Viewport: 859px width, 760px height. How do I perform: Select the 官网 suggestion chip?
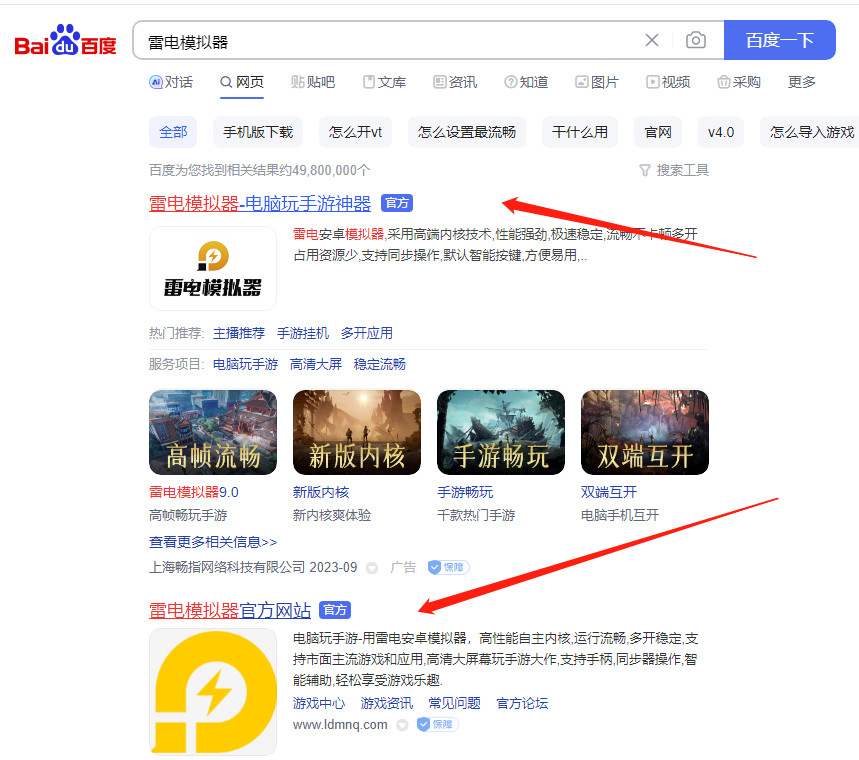[x=658, y=132]
